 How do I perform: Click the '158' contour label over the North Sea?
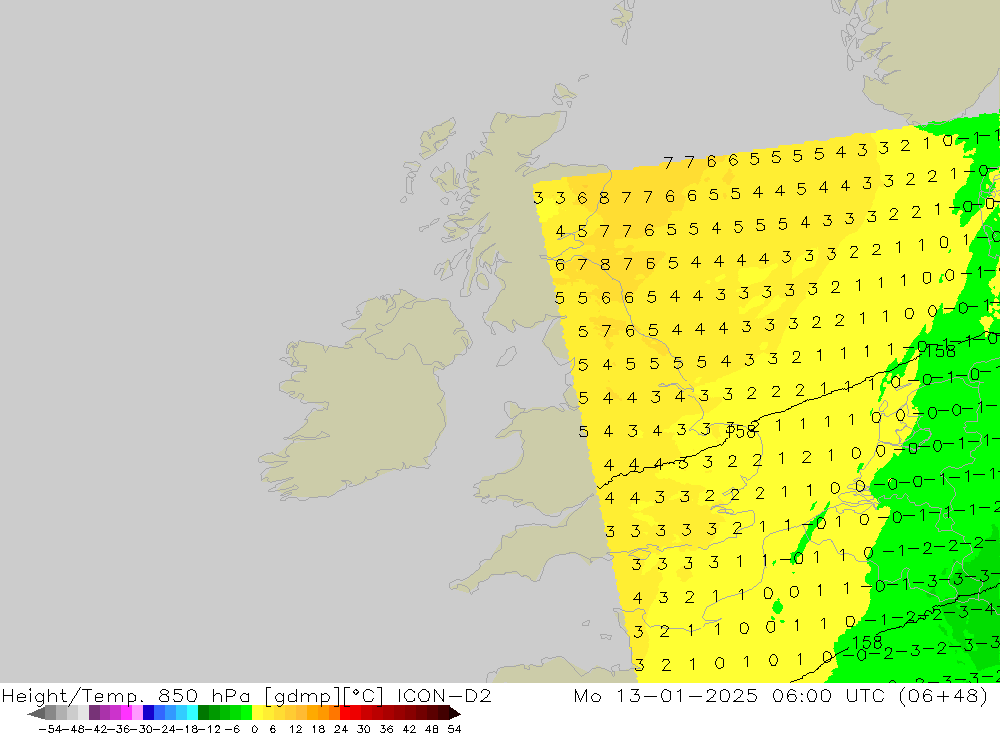coord(742,432)
